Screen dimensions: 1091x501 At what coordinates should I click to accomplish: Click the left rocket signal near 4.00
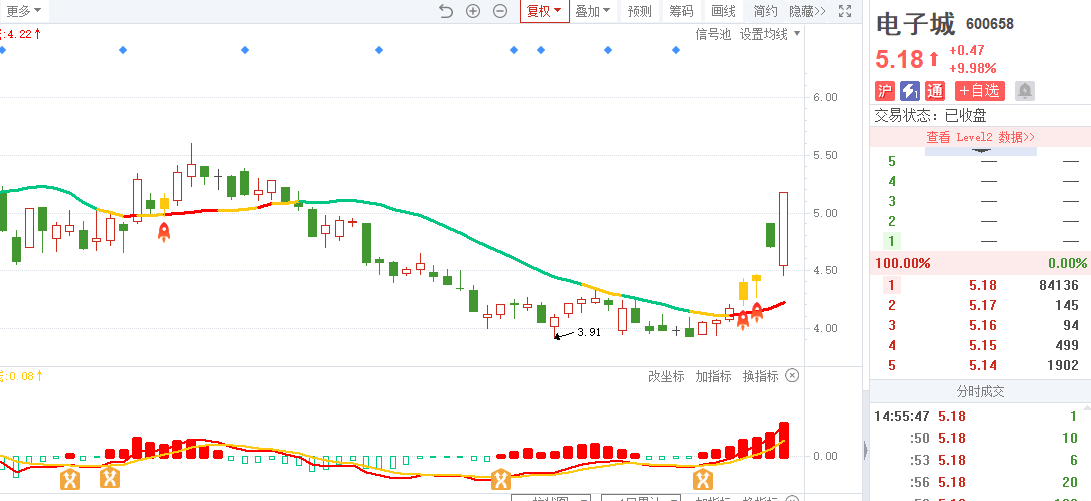(x=742, y=319)
